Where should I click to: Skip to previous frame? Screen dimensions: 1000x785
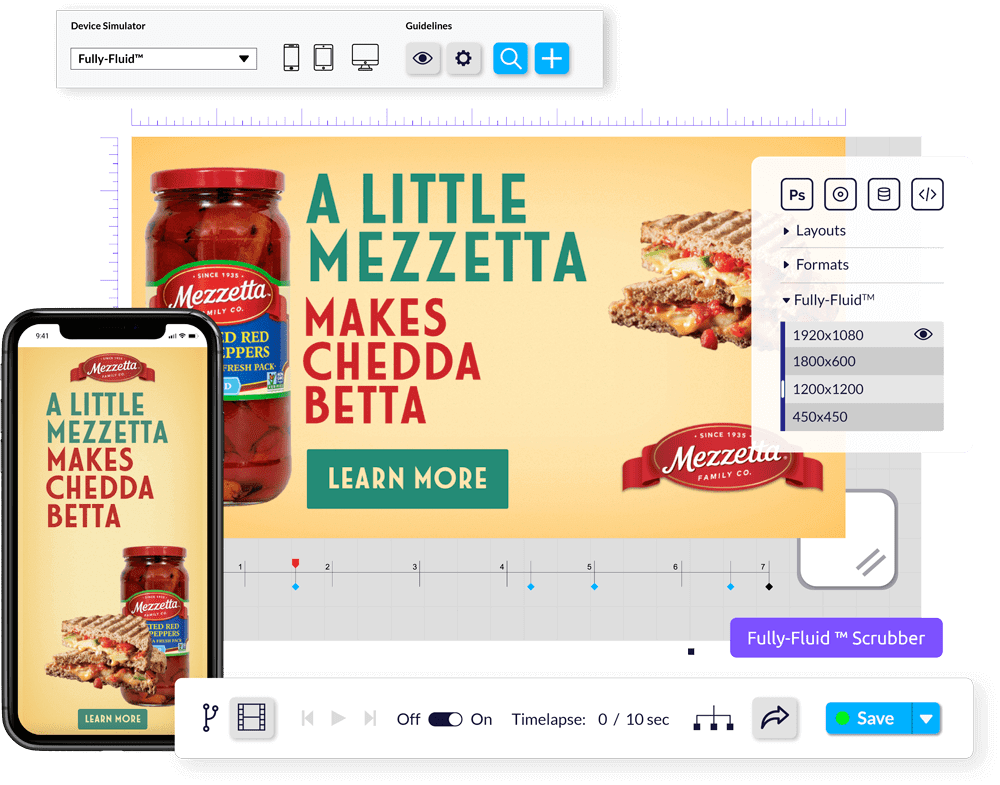(x=307, y=719)
